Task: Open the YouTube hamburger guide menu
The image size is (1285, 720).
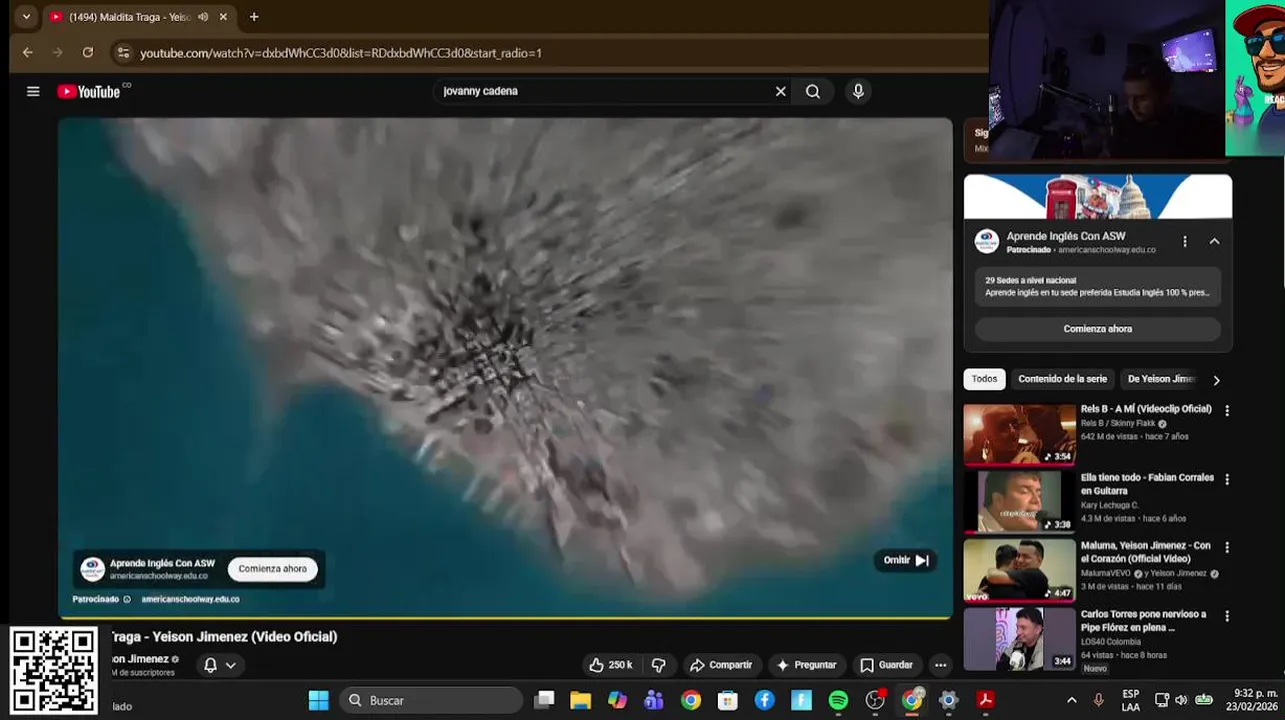Action: point(33,91)
